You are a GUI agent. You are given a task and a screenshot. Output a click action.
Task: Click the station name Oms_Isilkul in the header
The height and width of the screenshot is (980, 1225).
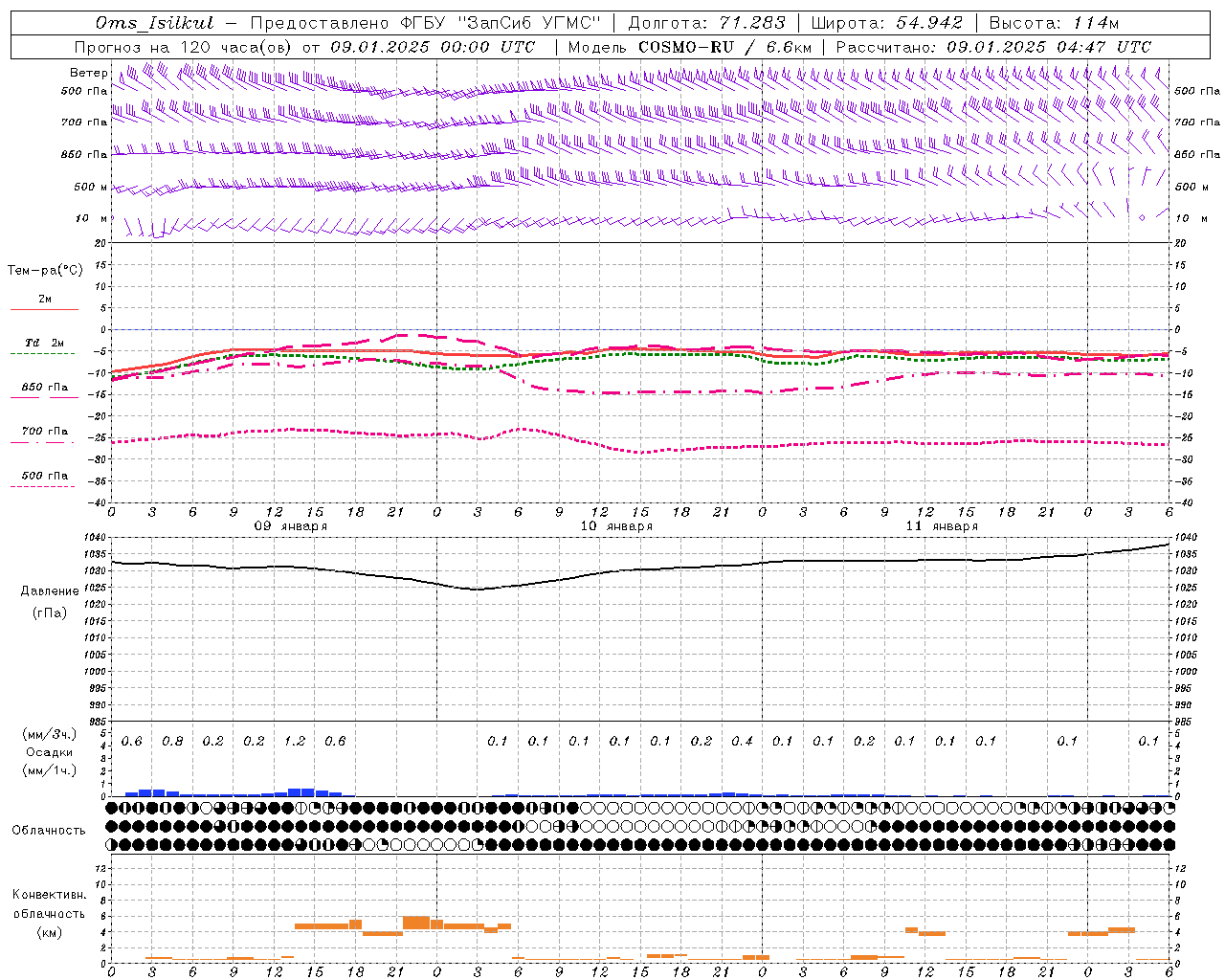pyautogui.click(x=155, y=23)
